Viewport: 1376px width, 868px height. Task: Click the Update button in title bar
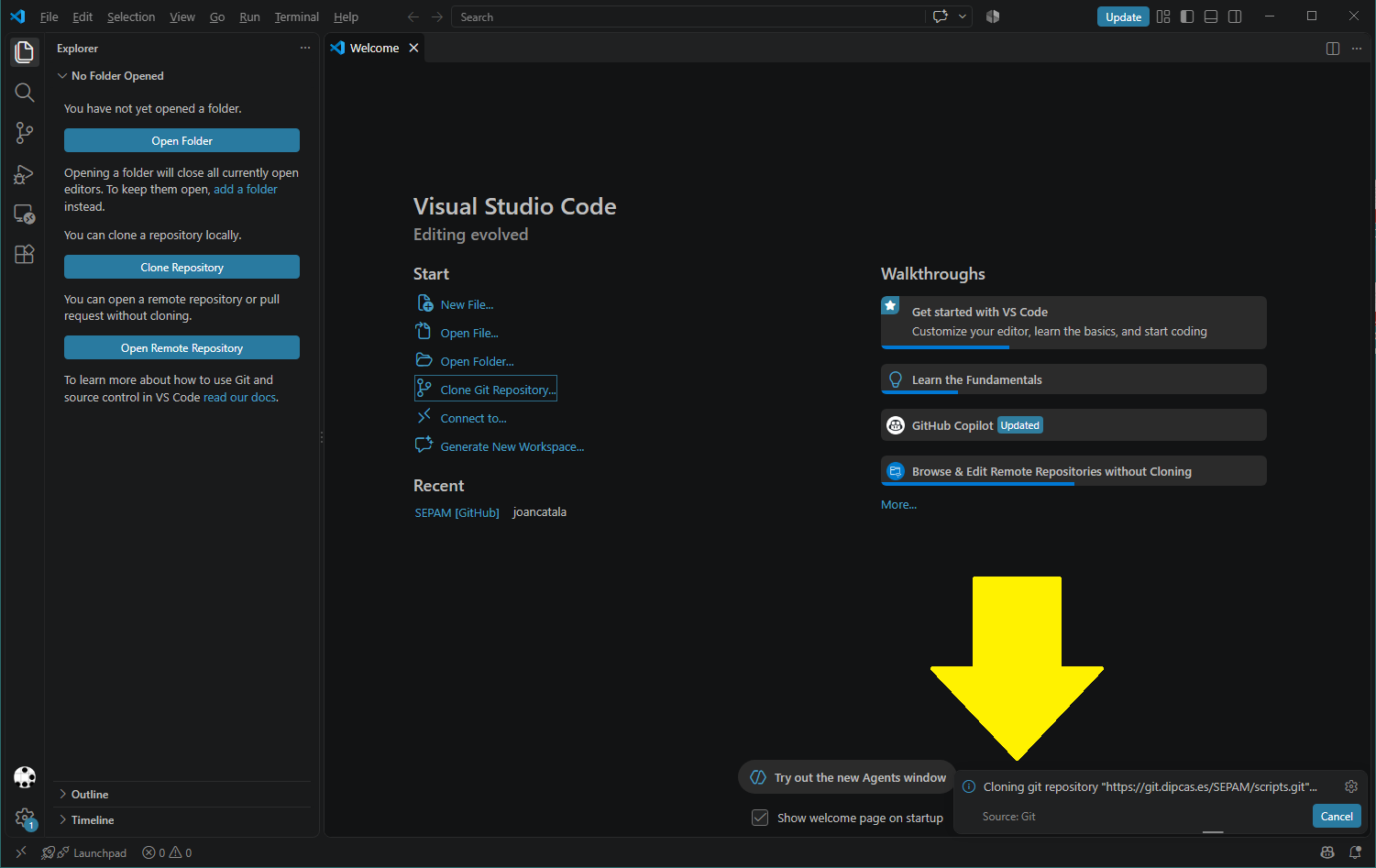click(x=1123, y=16)
